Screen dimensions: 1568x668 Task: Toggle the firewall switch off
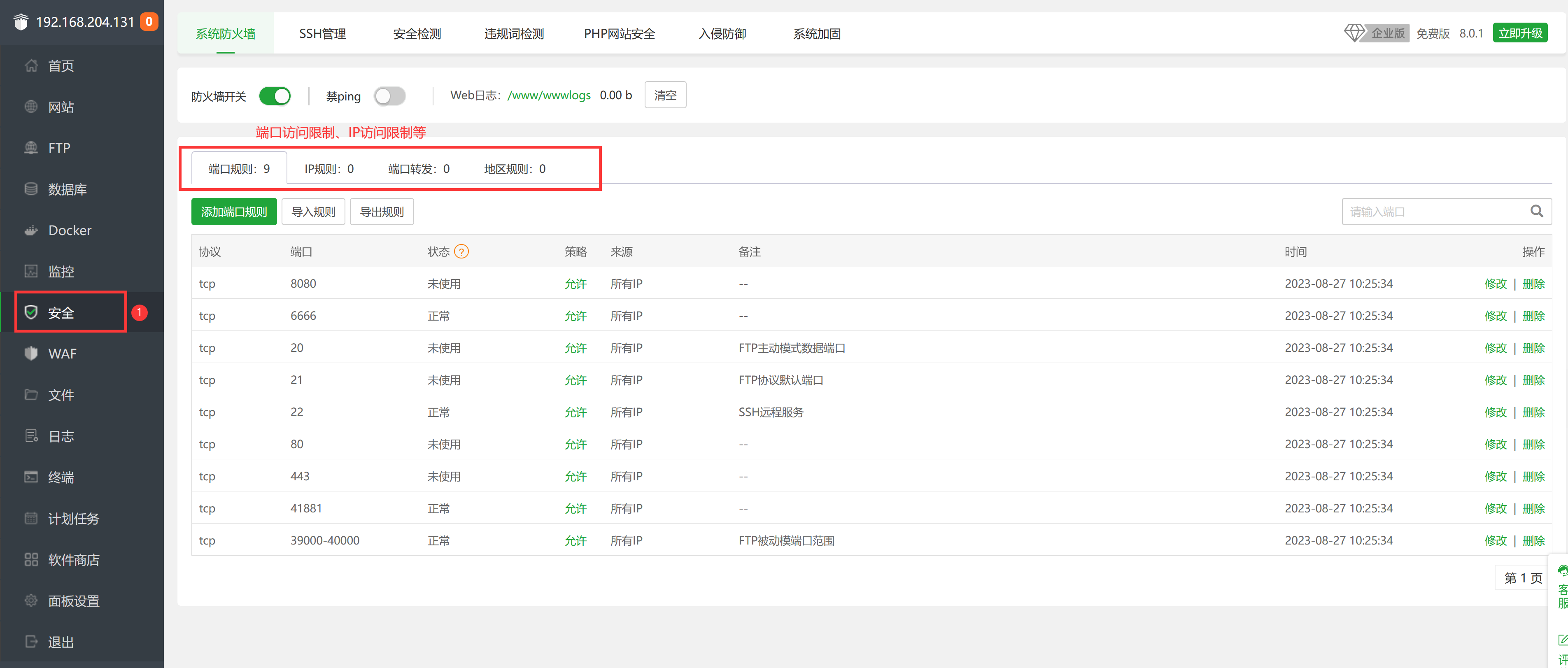point(275,96)
